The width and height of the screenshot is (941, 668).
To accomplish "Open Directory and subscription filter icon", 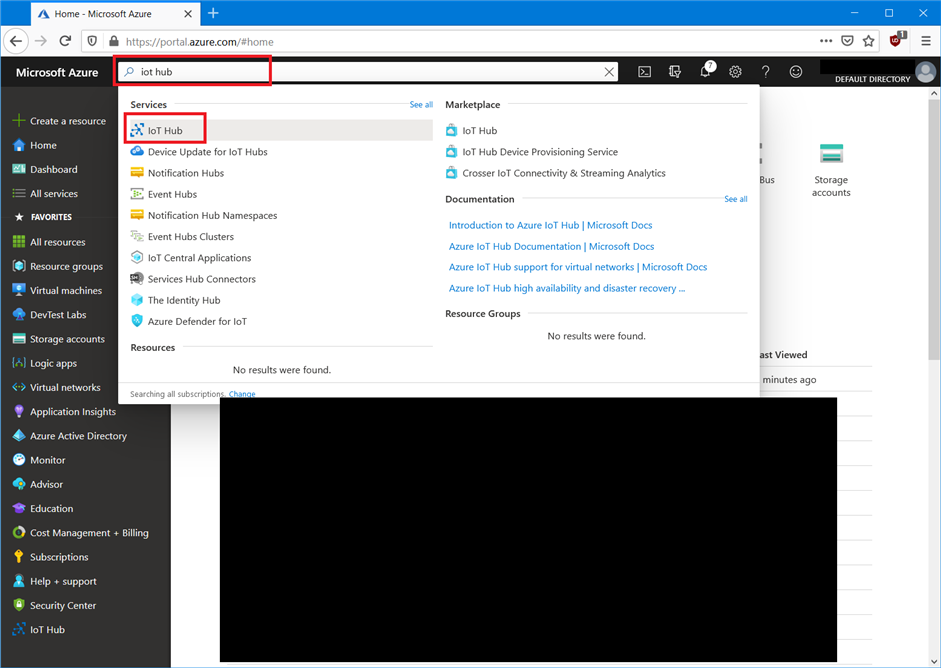I will pos(675,72).
